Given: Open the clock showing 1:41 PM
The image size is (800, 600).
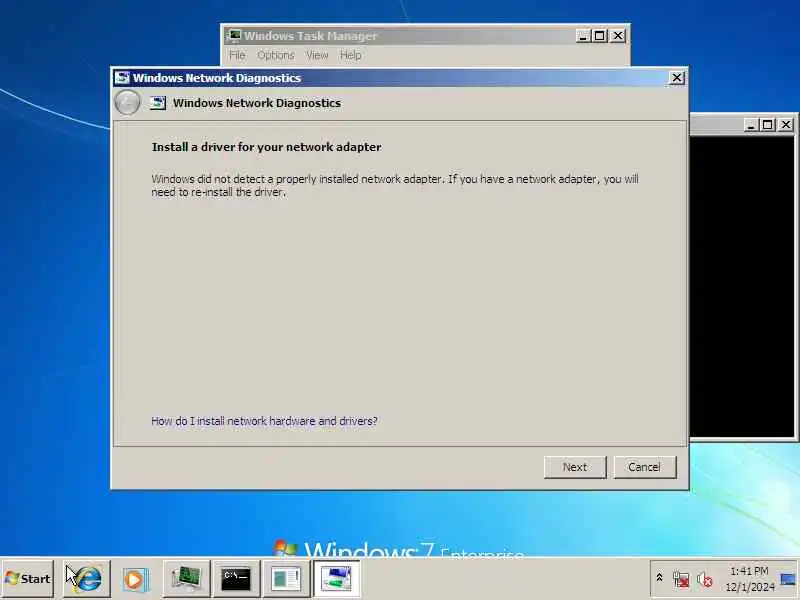Looking at the screenshot, I should [x=749, y=579].
